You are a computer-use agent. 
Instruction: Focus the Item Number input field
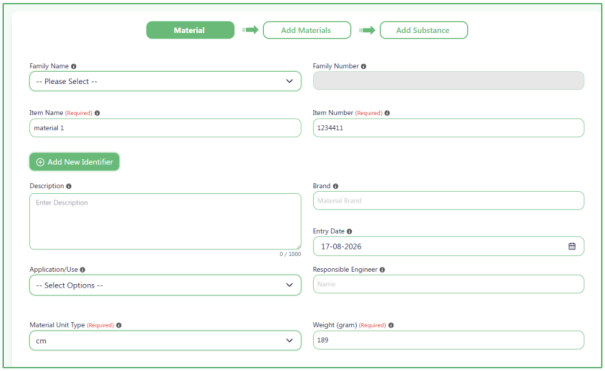[x=448, y=128]
